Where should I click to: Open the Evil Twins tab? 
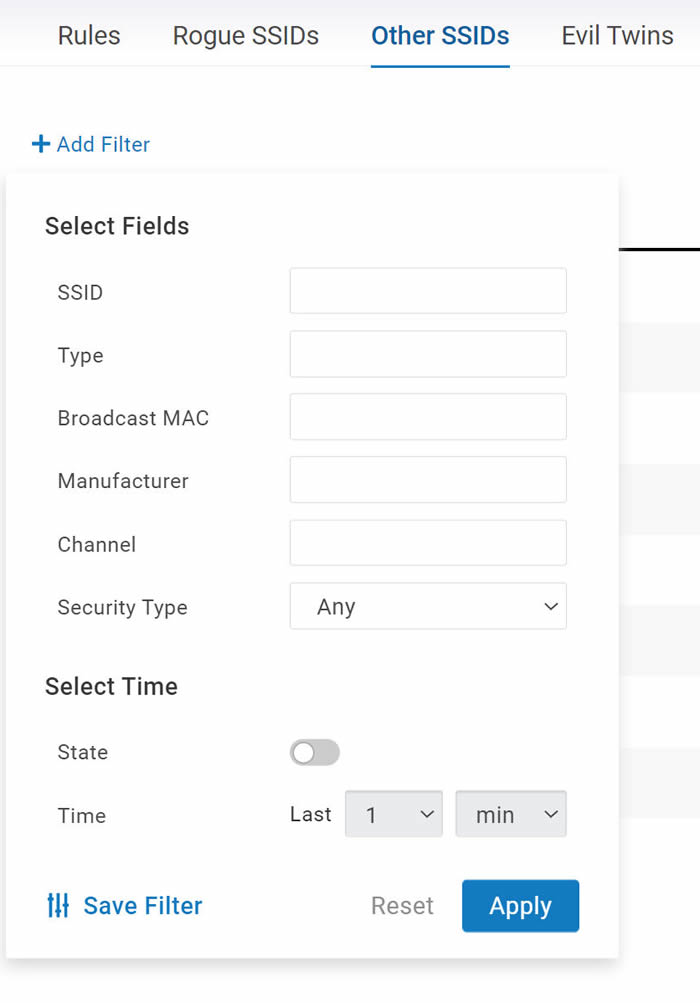pos(617,36)
